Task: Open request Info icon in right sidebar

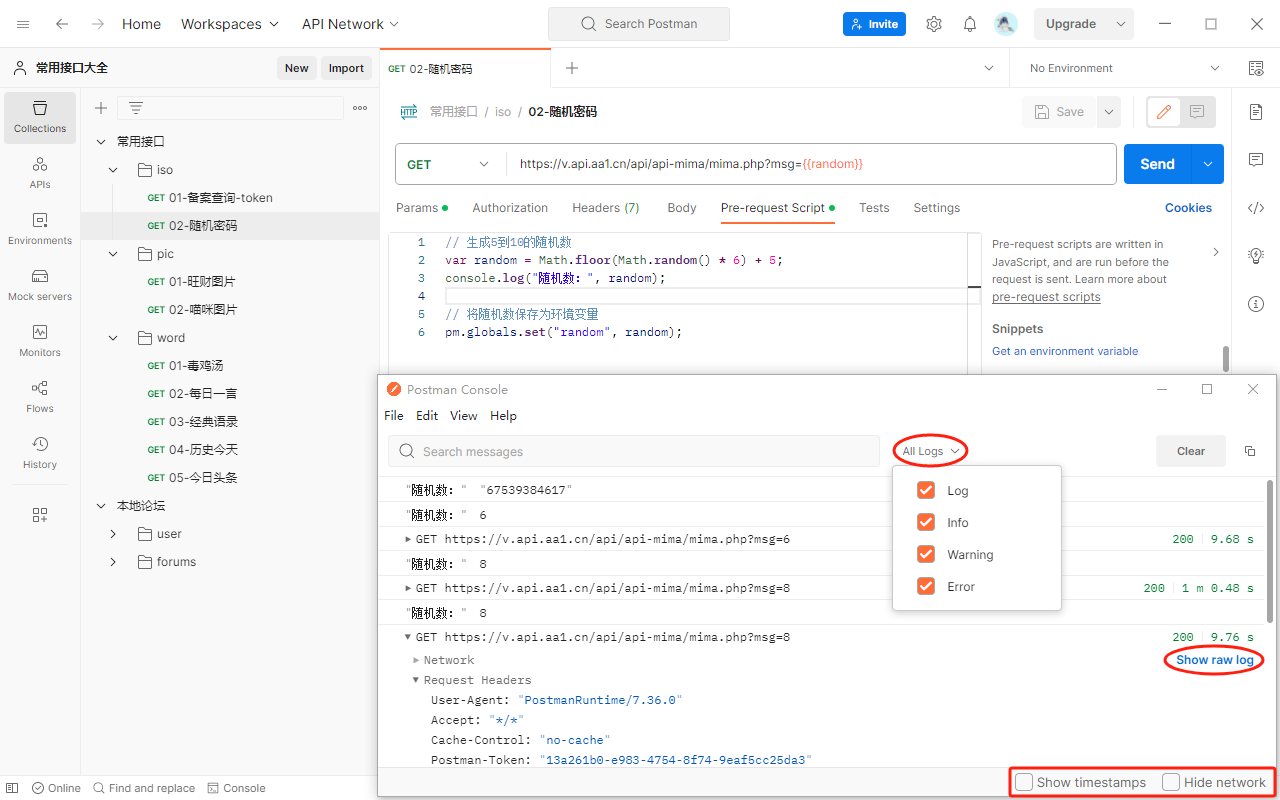Action: point(1256,304)
